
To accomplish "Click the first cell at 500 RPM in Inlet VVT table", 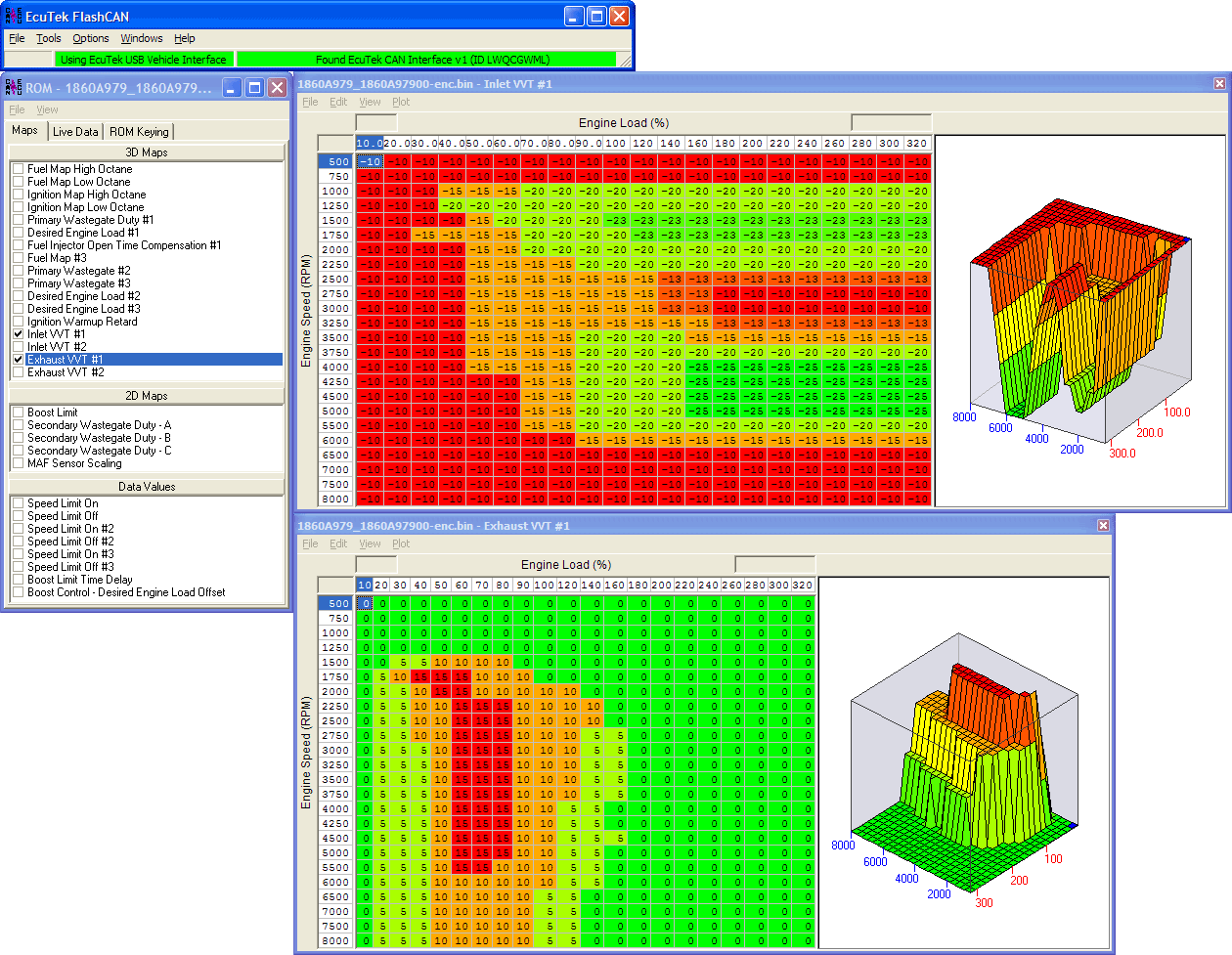I will (x=370, y=162).
